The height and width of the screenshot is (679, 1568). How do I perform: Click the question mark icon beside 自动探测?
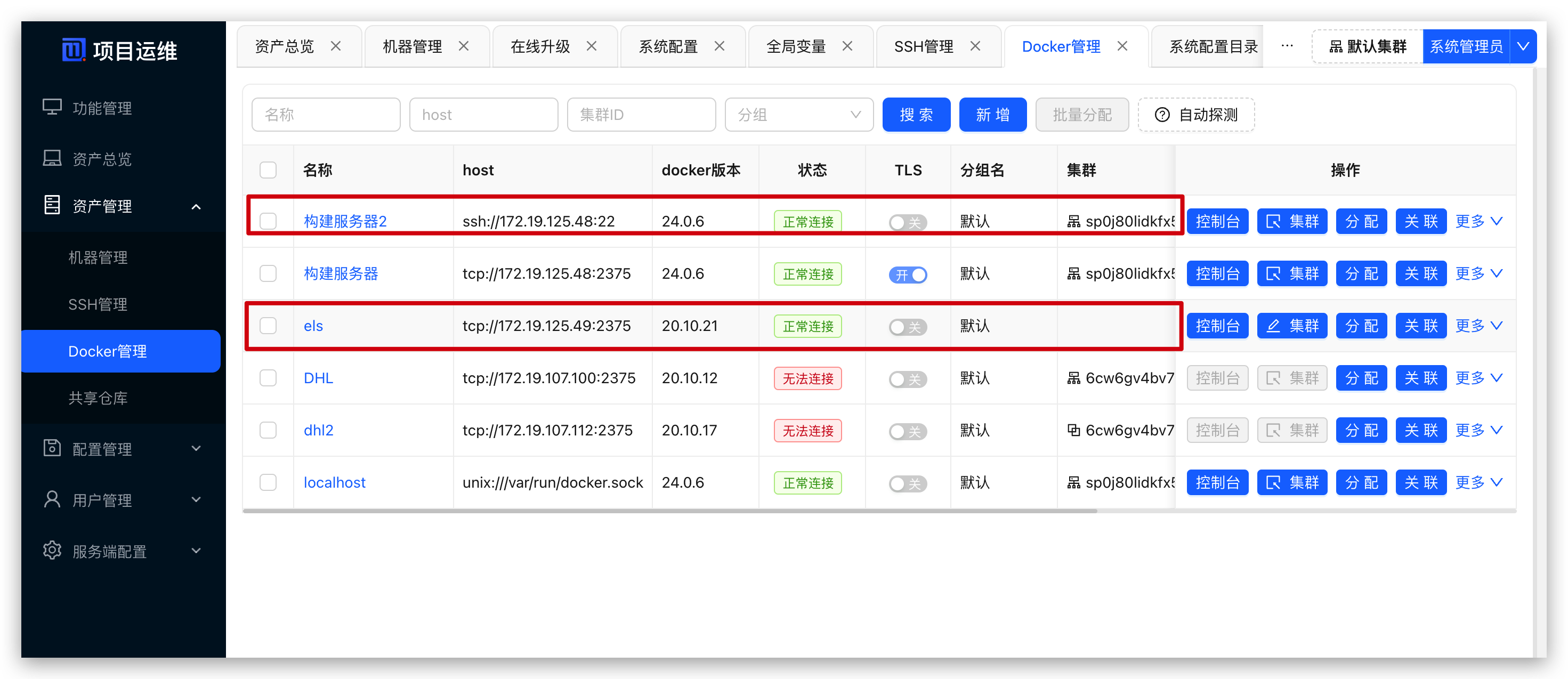1162,115
